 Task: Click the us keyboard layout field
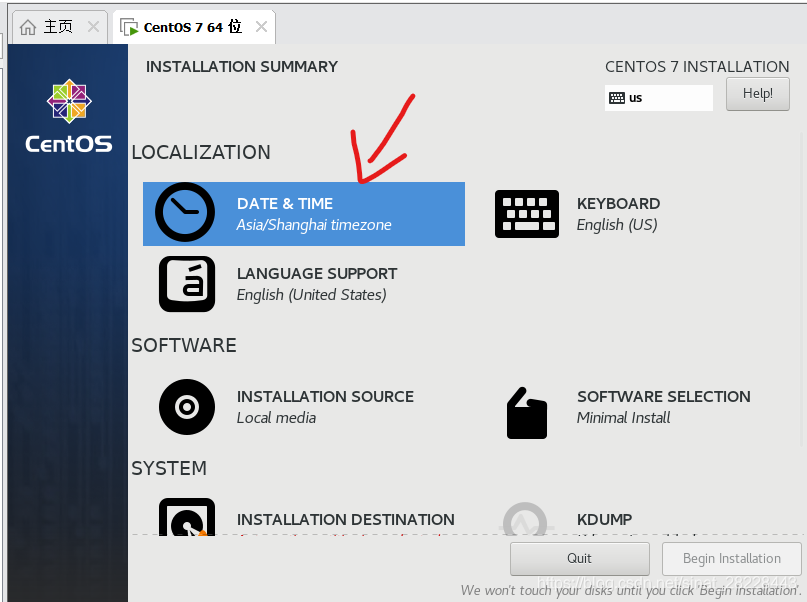point(659,98)
